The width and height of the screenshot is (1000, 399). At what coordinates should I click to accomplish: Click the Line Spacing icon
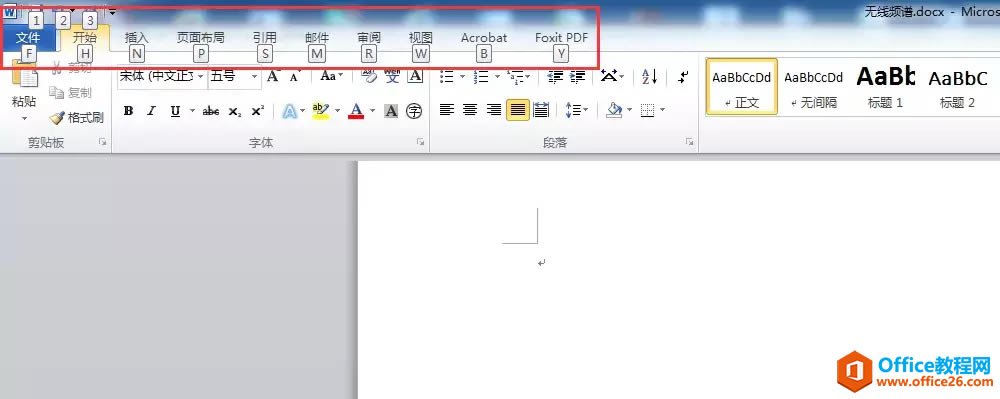coord(577,111)
